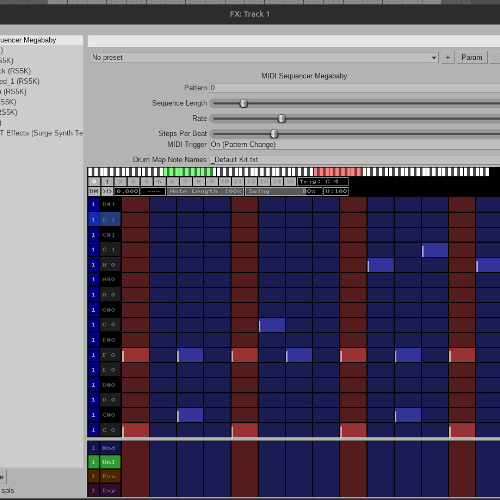Click the C 0 row note label
This screenshot has height=500, width=500.
click(110, 430)
